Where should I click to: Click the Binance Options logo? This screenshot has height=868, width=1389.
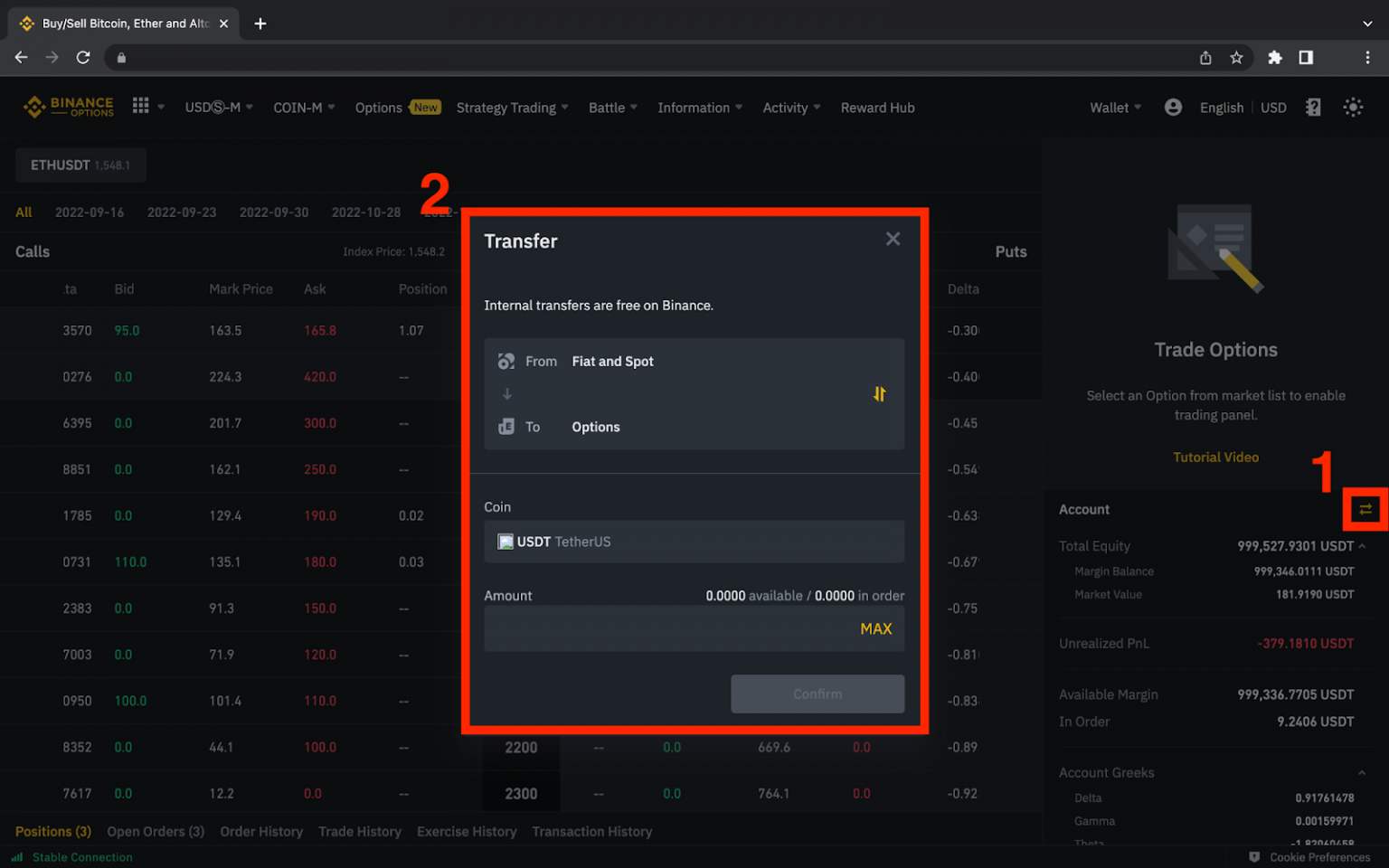(68, 107)
